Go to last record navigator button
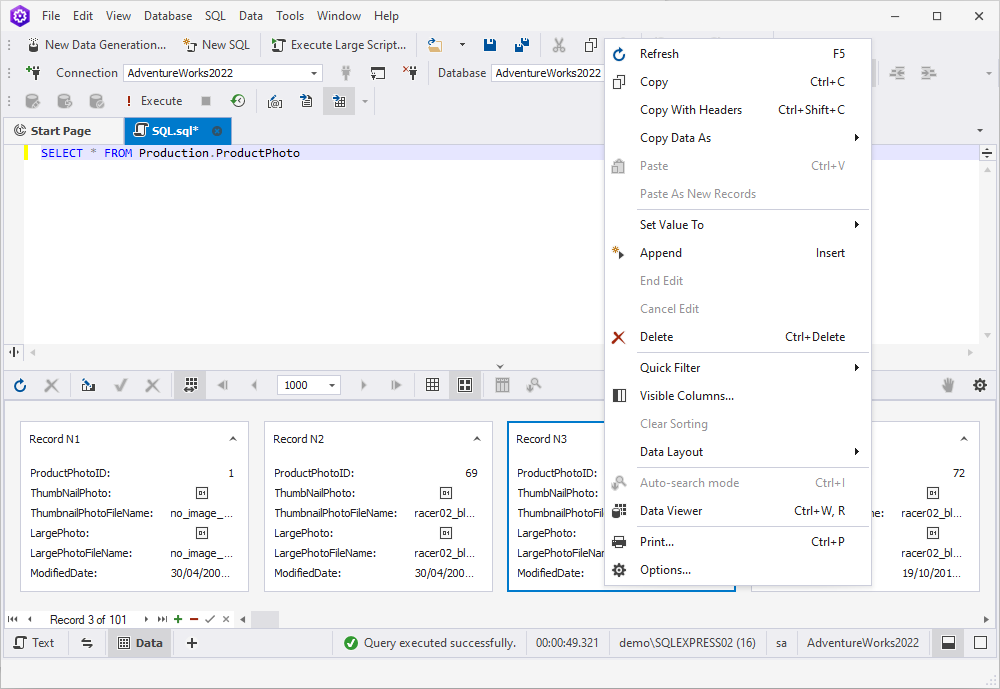The width and height of the screenshot is (1000, 689). (162, 619)
